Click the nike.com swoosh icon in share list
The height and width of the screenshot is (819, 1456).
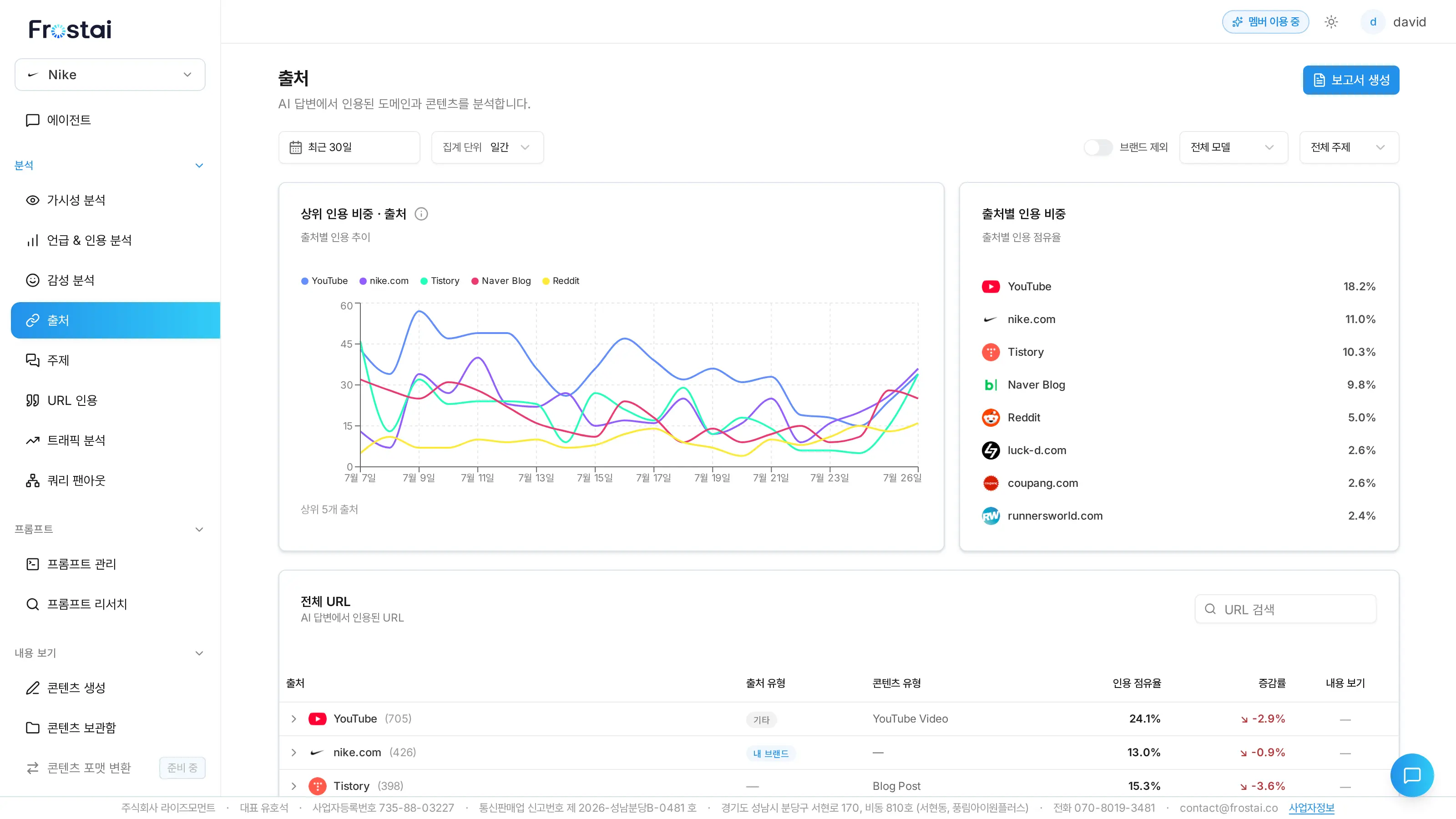[x=990, y=319]
